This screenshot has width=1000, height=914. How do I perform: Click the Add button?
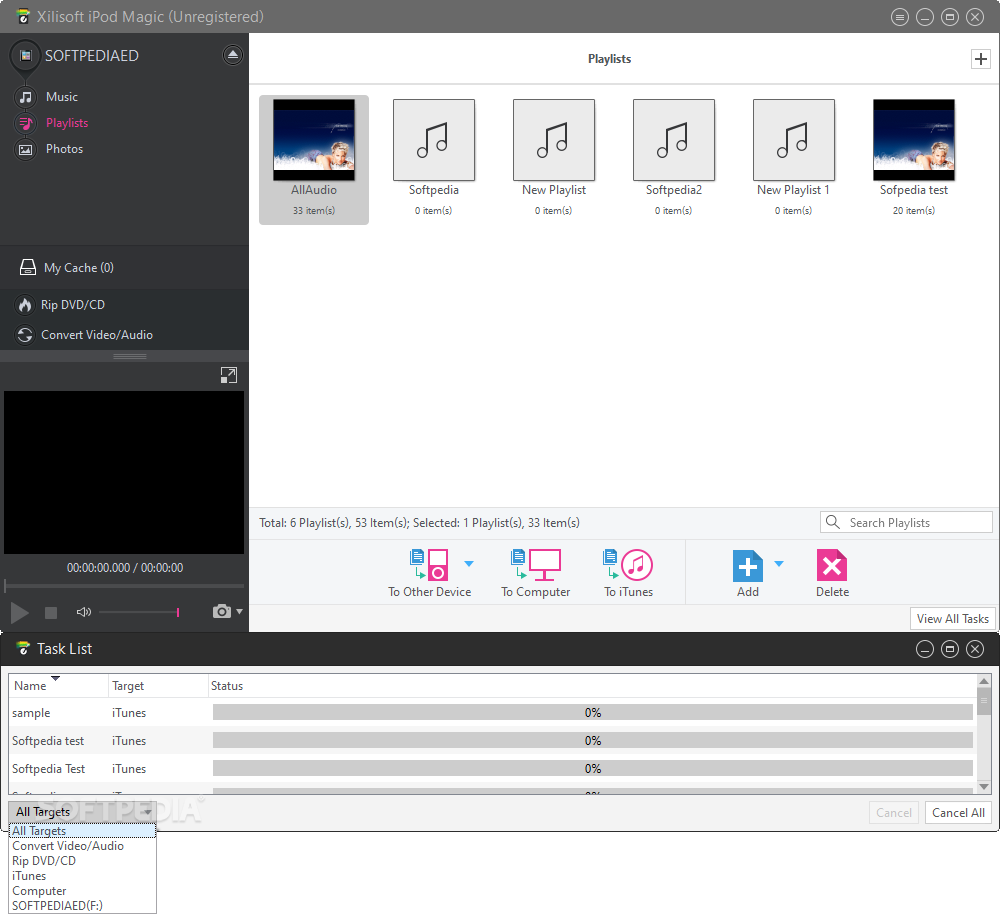747,573
